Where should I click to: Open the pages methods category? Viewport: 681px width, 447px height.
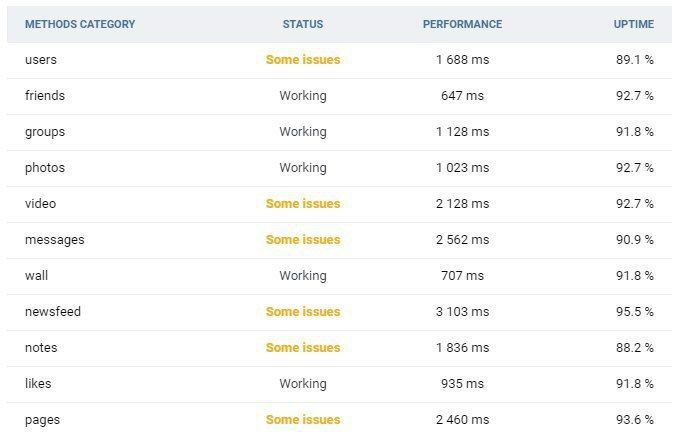[x=43, y=421]
